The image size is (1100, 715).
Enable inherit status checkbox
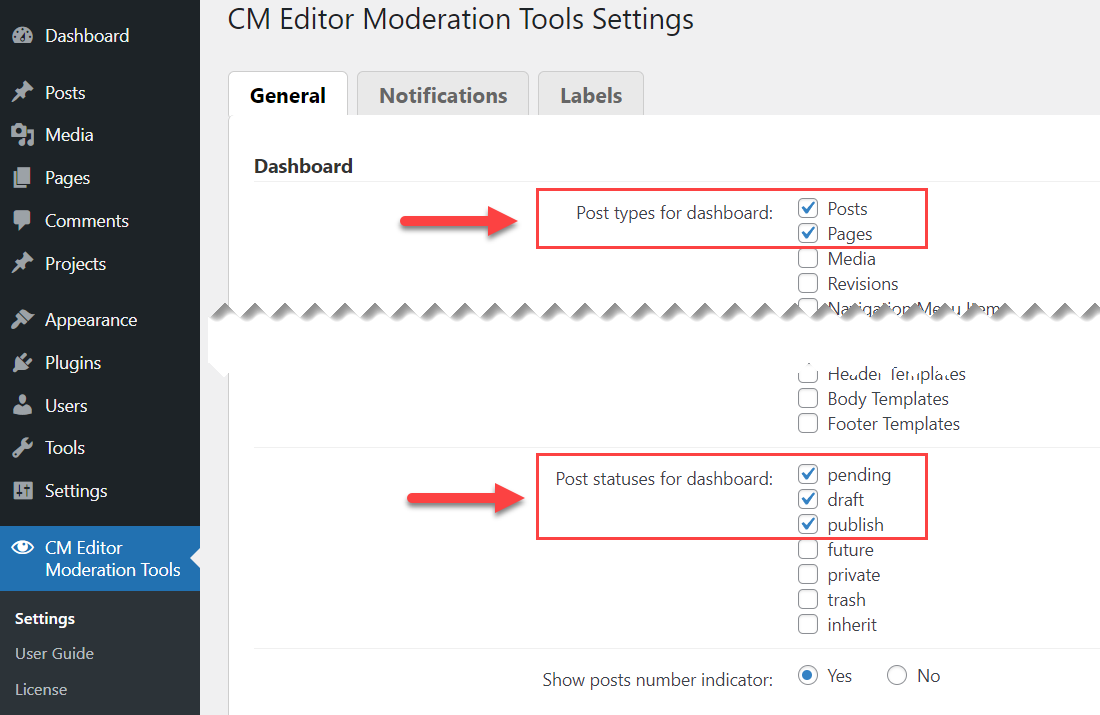[807, 624]
